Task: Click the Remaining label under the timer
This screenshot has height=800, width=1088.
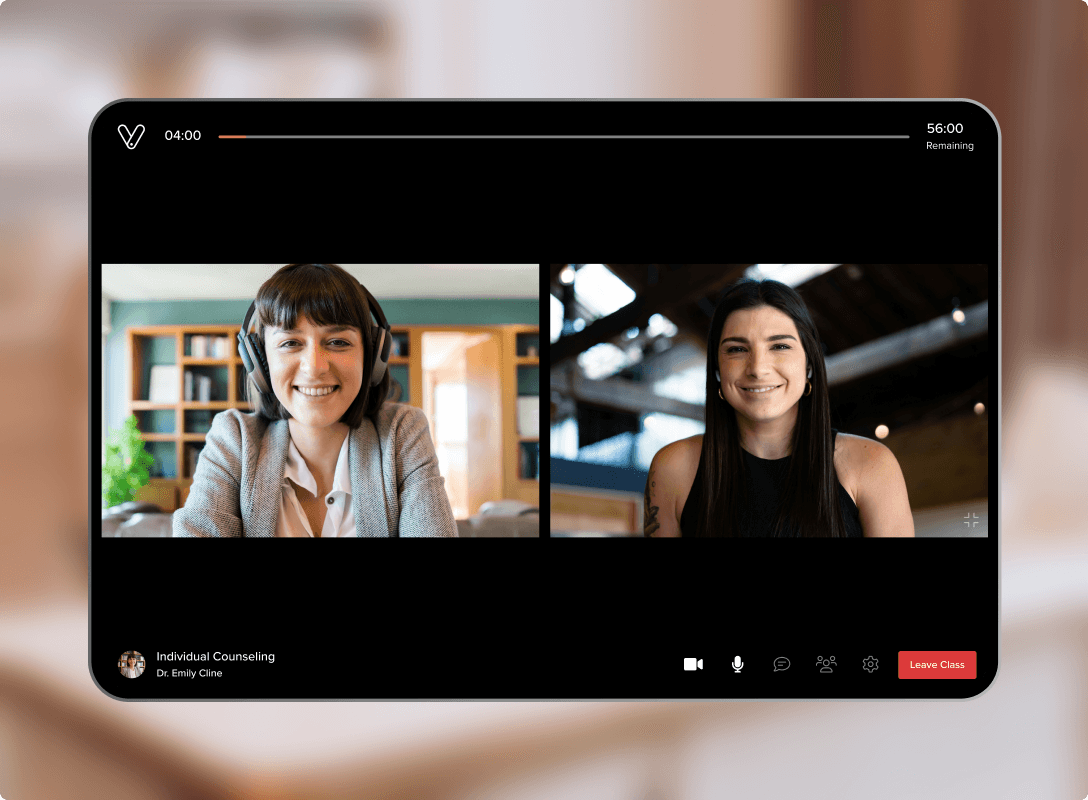Action: coord(949,146)
